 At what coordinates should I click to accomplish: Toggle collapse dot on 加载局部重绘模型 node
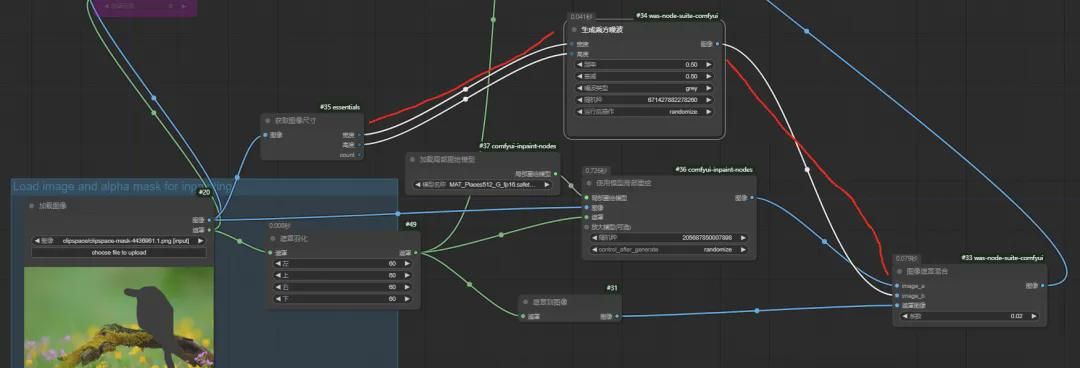pyautogui.click(x=413, y=159)
